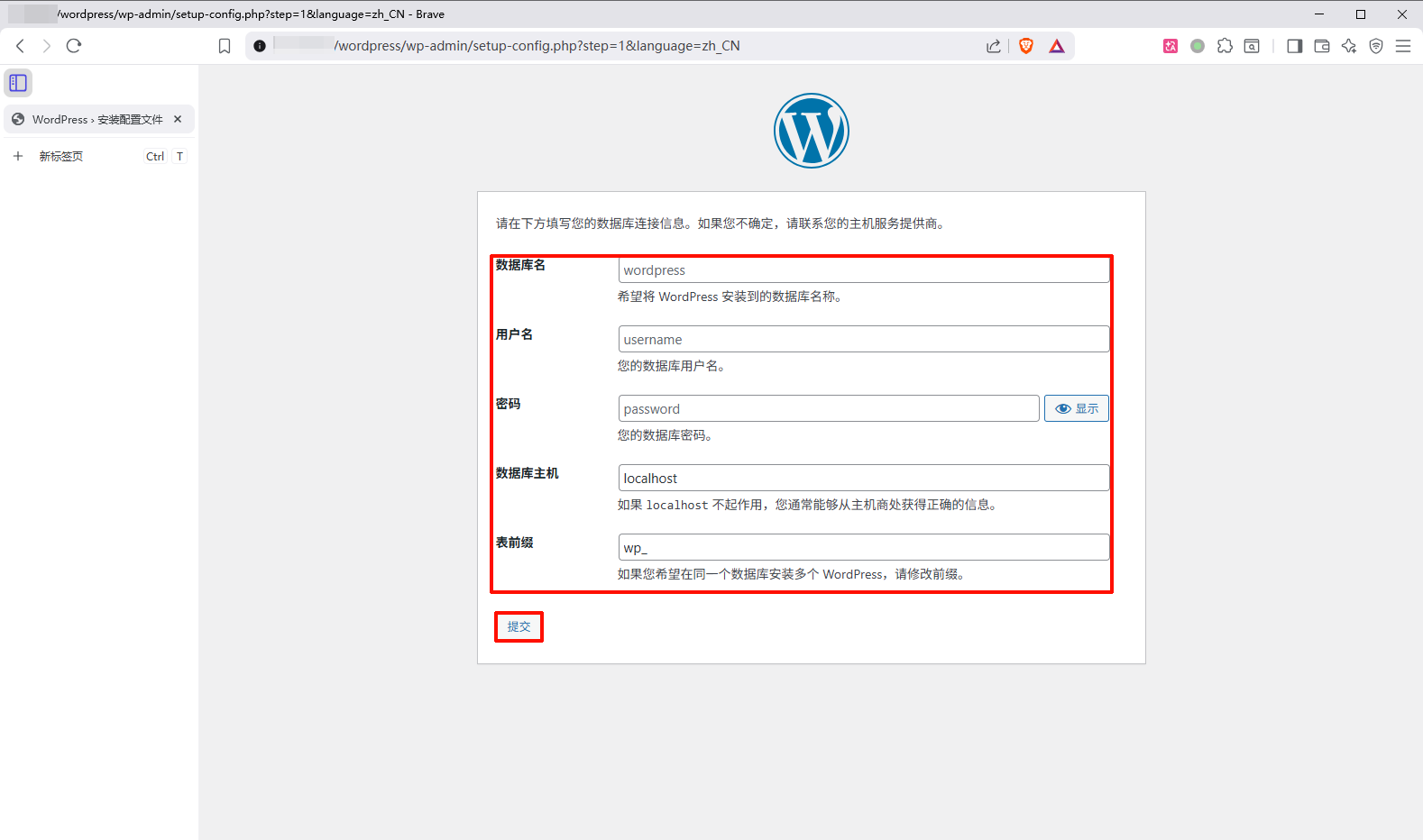
Task: Toggle the browser sidebar panel
Action: 1295,46
